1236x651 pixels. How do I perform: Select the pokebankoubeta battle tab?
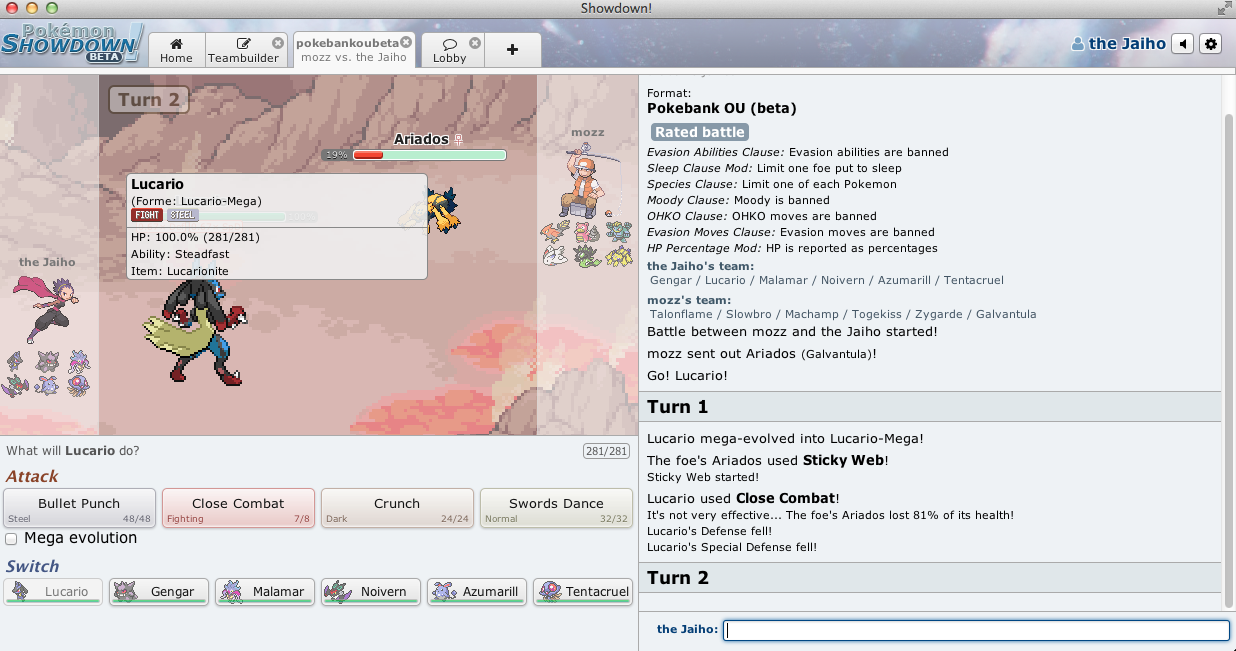353,49
